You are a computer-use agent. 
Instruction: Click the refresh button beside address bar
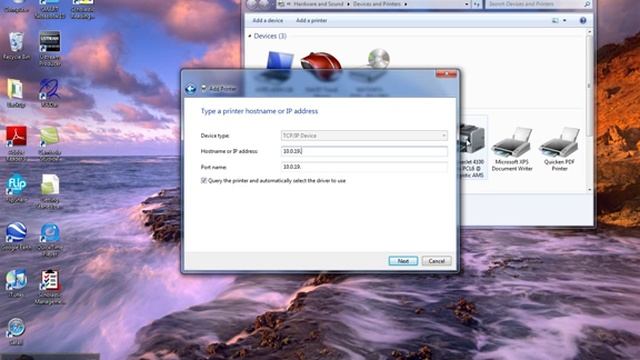pyautogui.click(x=477, y=4)
